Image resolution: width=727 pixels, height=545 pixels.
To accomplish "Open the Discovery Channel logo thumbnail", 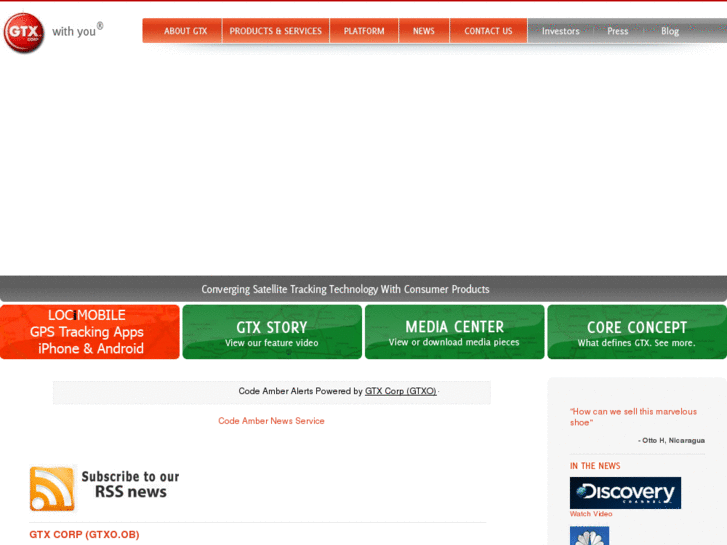I will pyautogui.click(x=625, y=493).
